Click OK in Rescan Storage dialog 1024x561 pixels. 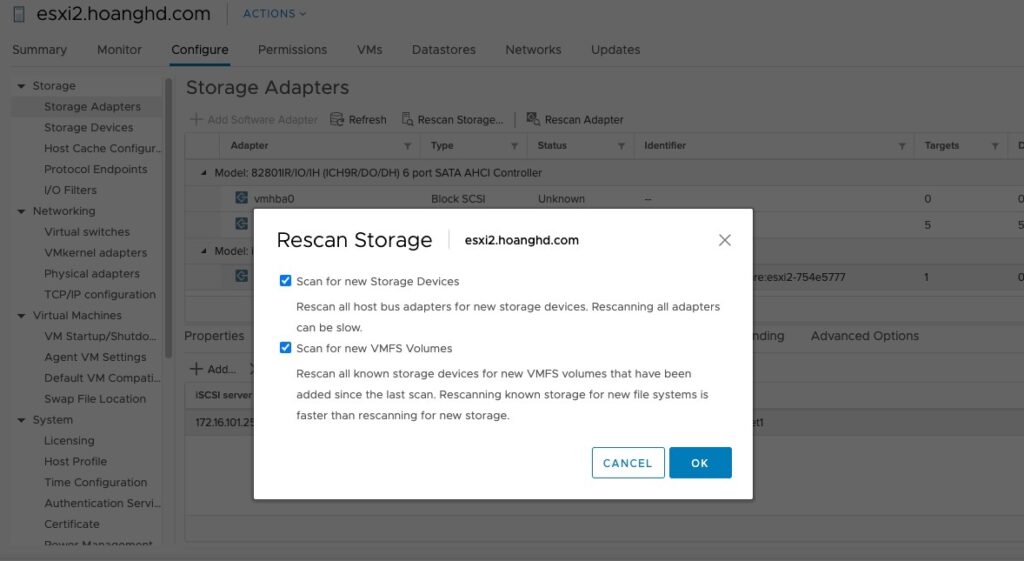tap(700, 462)
